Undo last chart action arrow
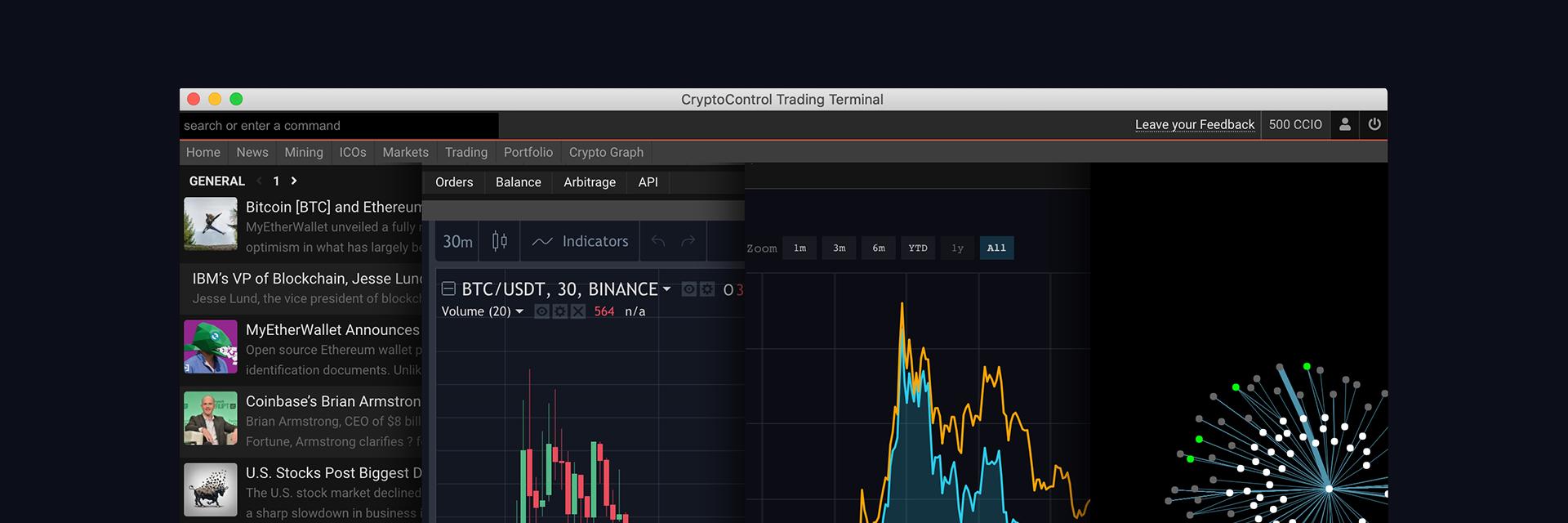Image resolution: width=1568 pixels, height=523 pixels. 658,241
